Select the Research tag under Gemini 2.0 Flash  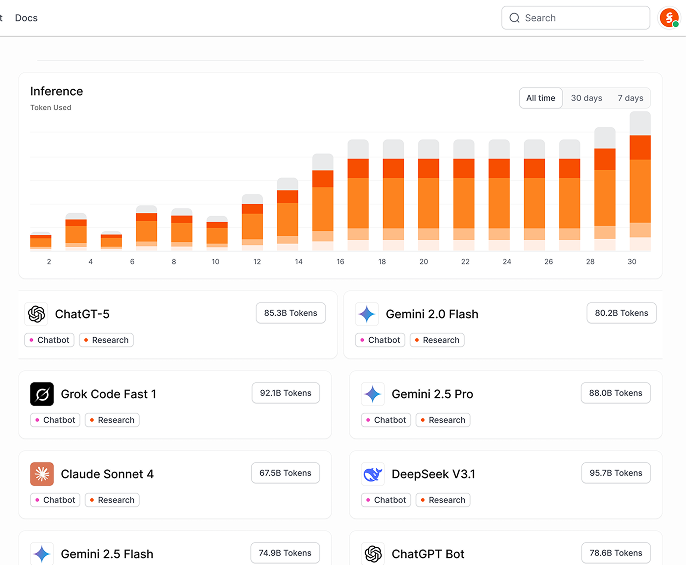point(437,340)
